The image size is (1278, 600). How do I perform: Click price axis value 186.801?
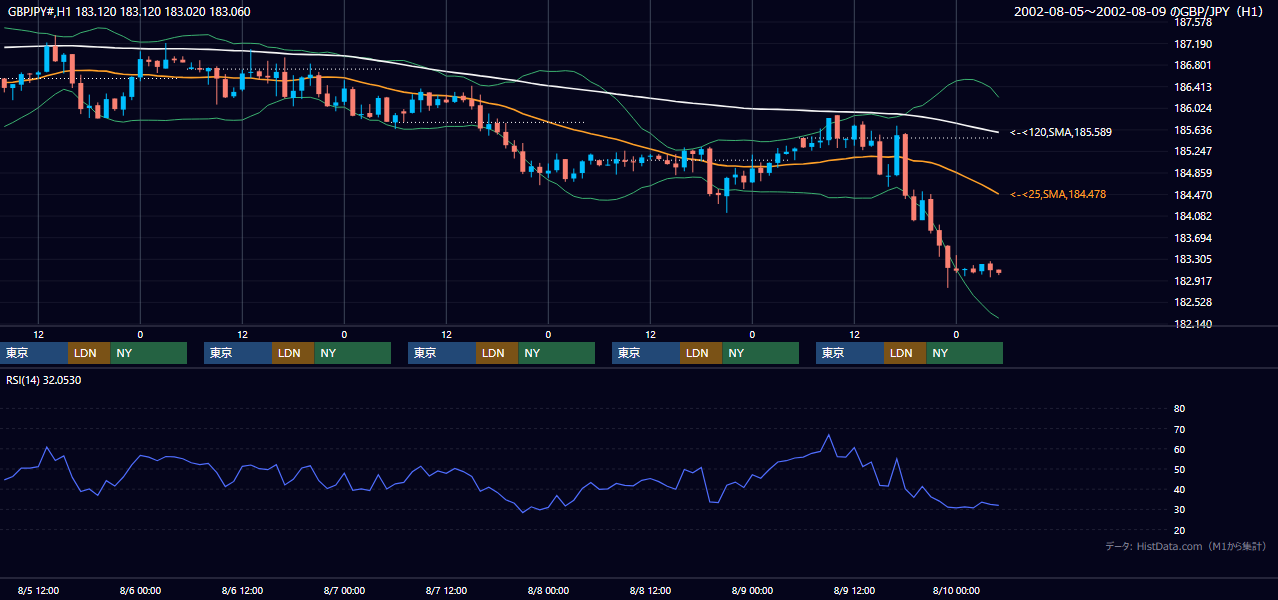(1192, 65)
